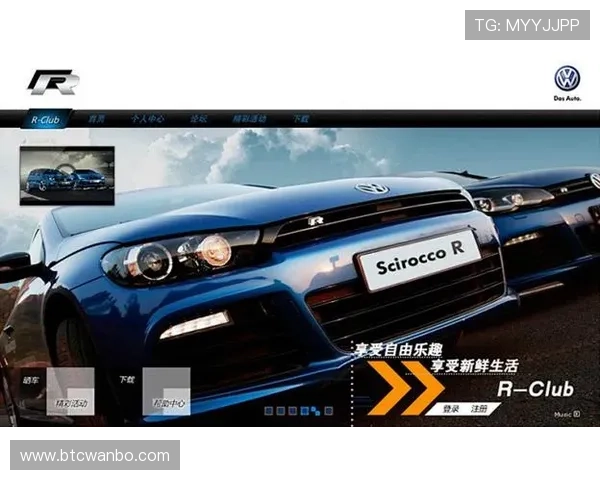Click the 注册 register link
600x480 pixels.
click(x=480, y=408)
